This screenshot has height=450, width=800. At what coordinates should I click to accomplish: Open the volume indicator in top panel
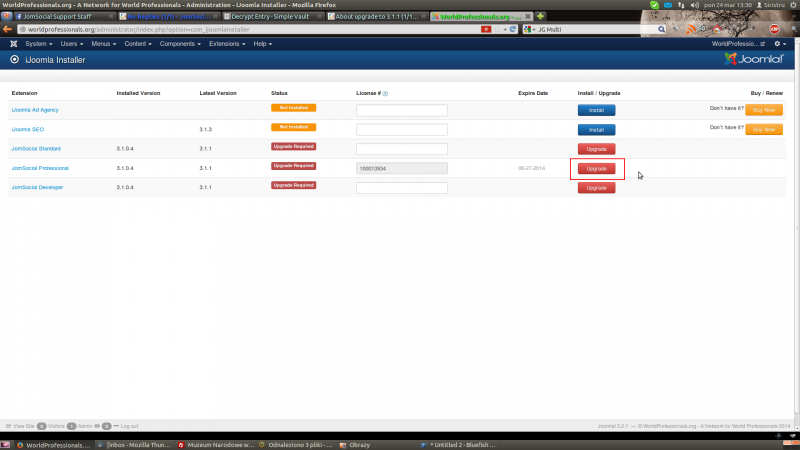tap(694, 5)
